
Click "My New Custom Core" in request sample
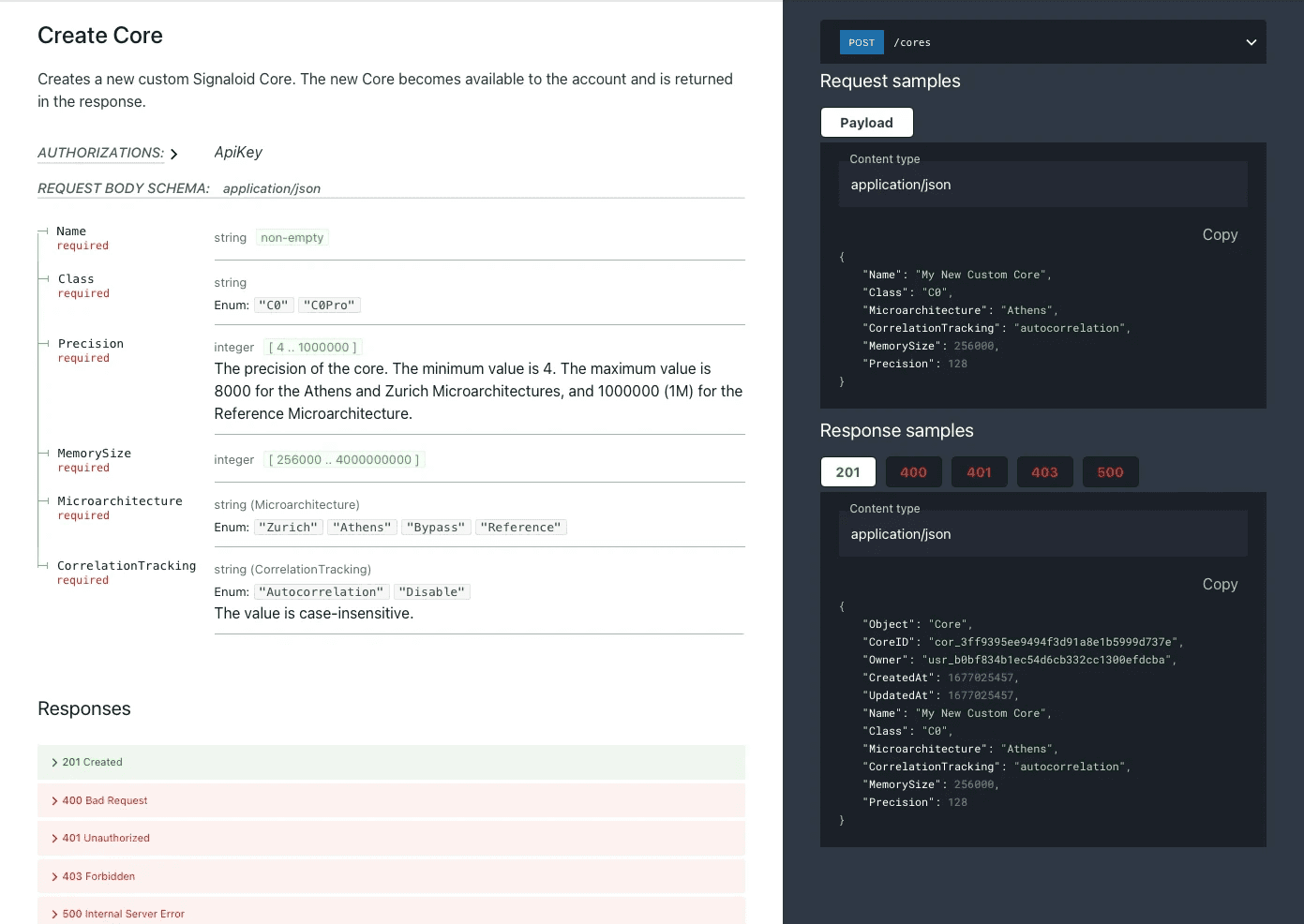982,275
